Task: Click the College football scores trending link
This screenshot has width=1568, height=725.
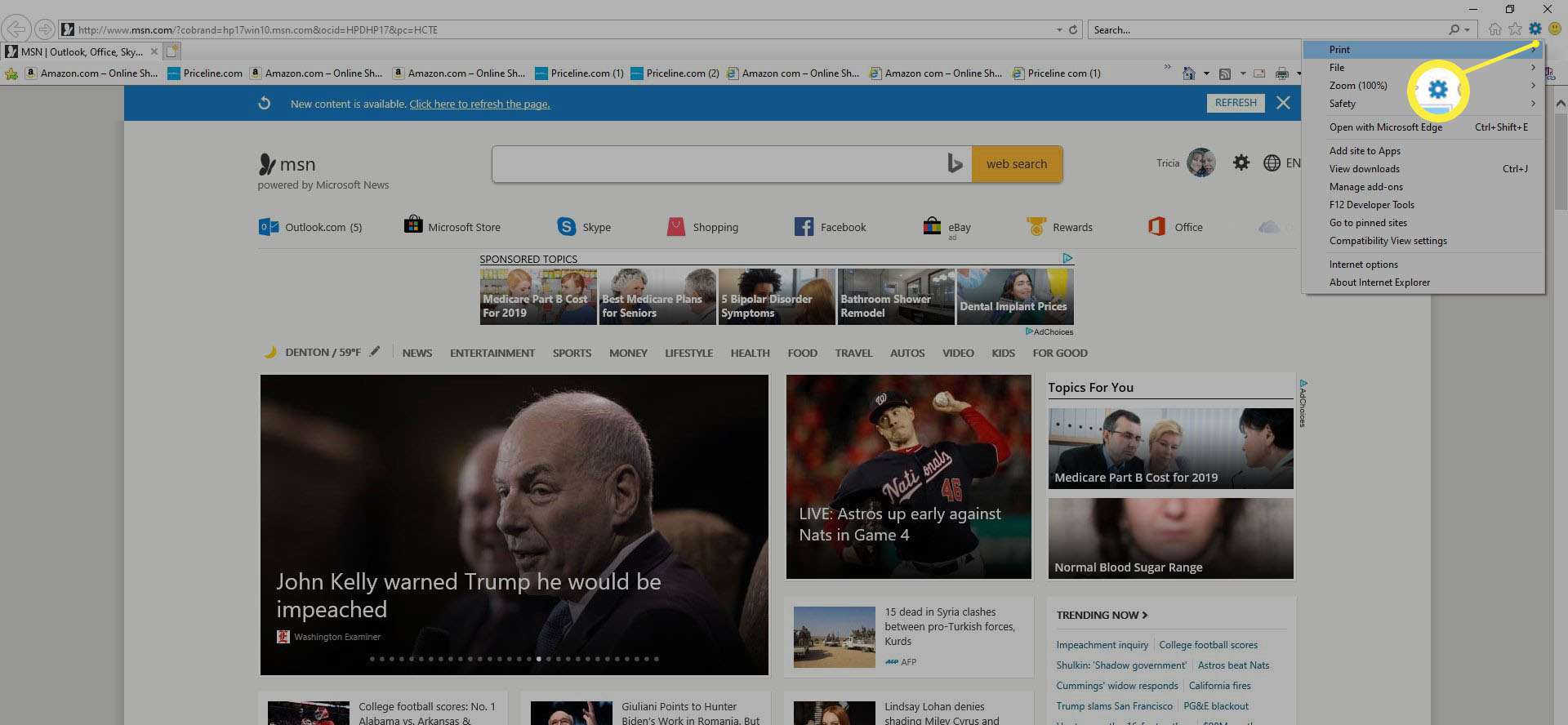Action: click(1208, 645)
